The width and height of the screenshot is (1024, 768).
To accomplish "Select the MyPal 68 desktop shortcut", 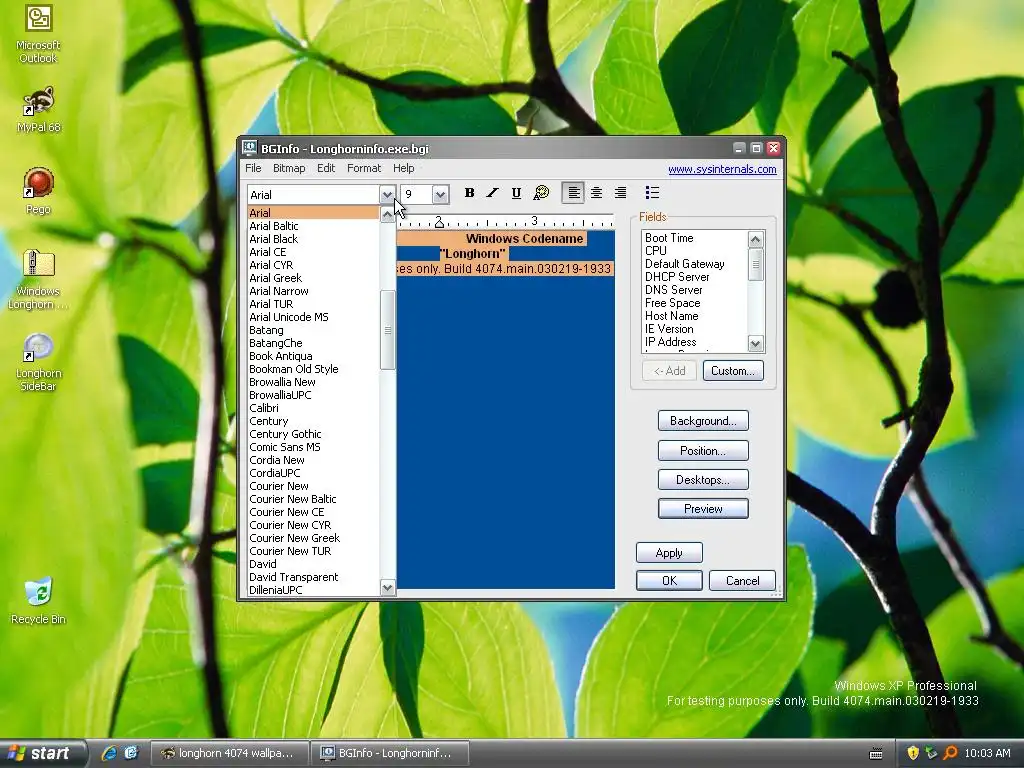I will point(38,109).
